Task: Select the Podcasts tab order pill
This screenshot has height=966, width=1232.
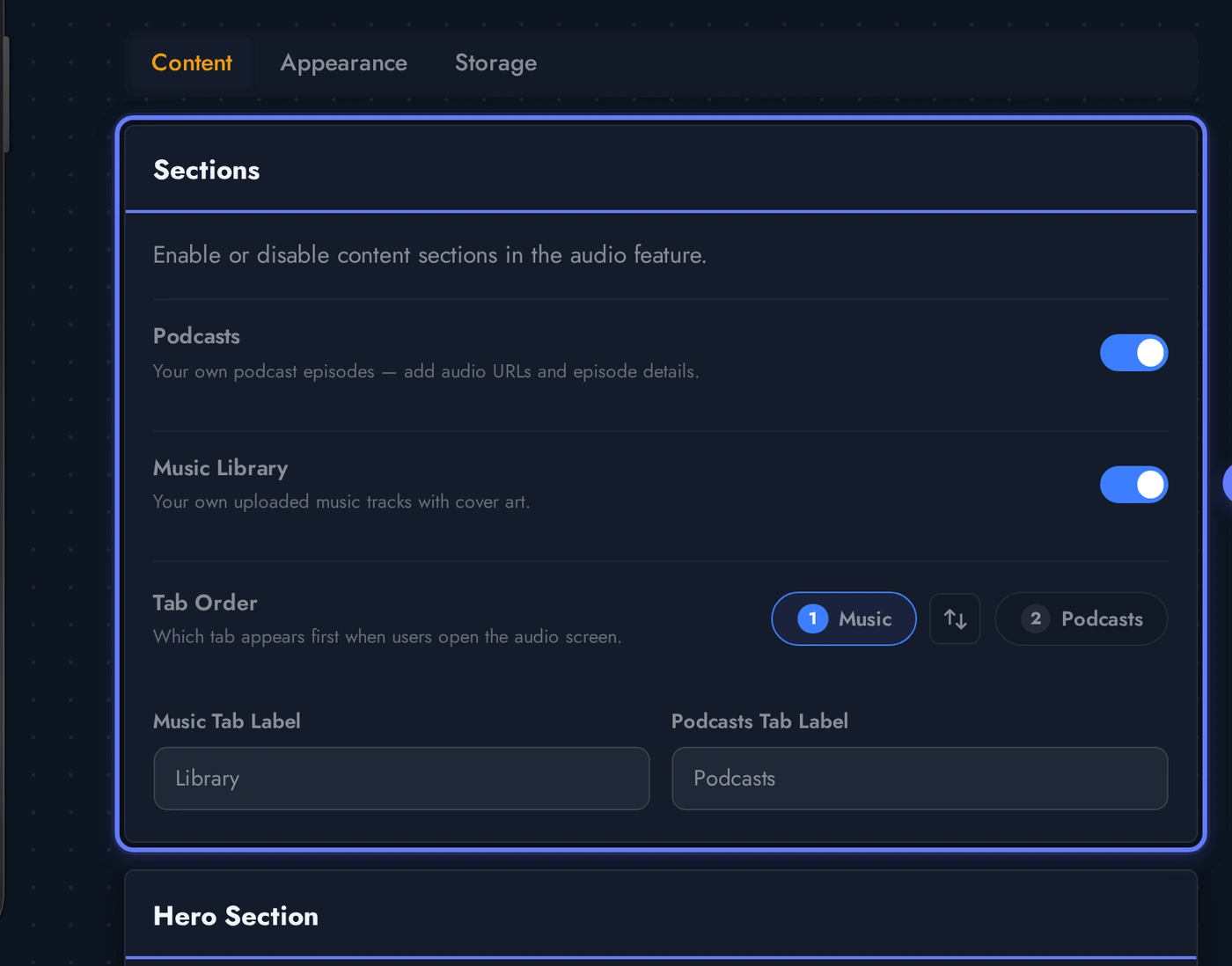Action: tap(1081, 618)
